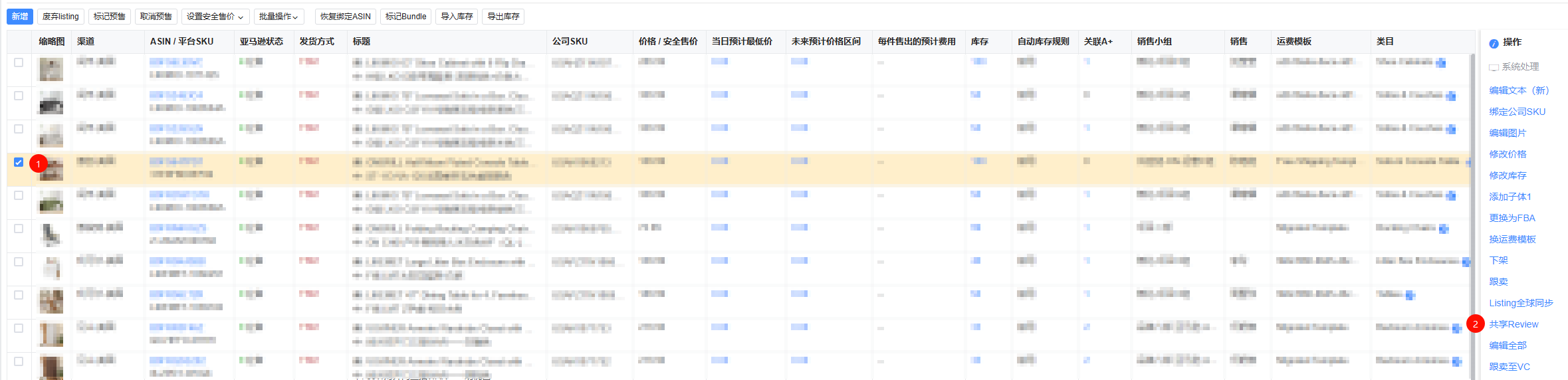The image size is (1568, 380).
Task: Click the blue 新增 button
Action: click(20, 17)
